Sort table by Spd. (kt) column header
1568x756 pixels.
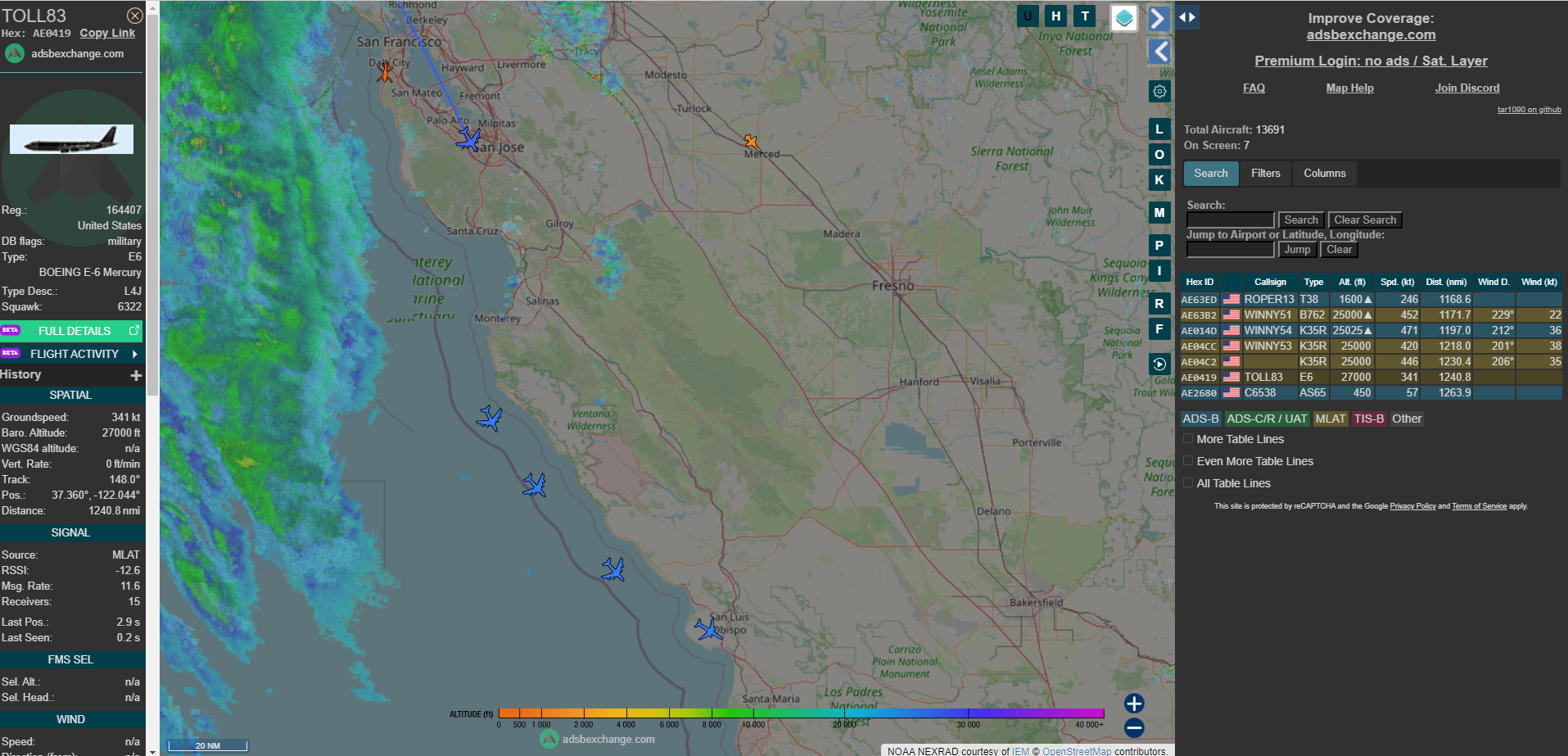[1397, 283]
